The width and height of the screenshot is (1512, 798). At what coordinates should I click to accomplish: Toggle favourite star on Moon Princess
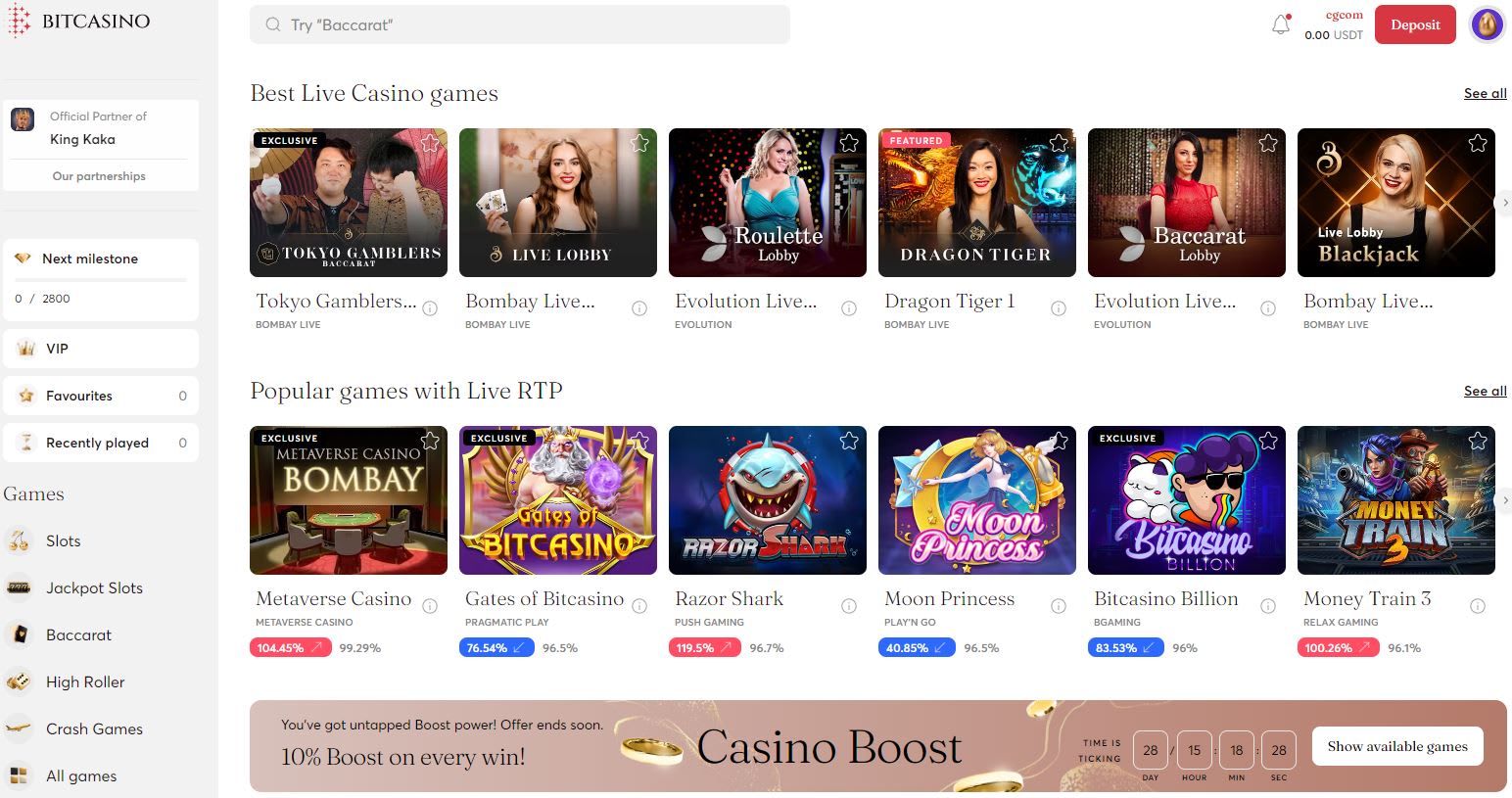pyautogui.click(x=1059, y=441)
